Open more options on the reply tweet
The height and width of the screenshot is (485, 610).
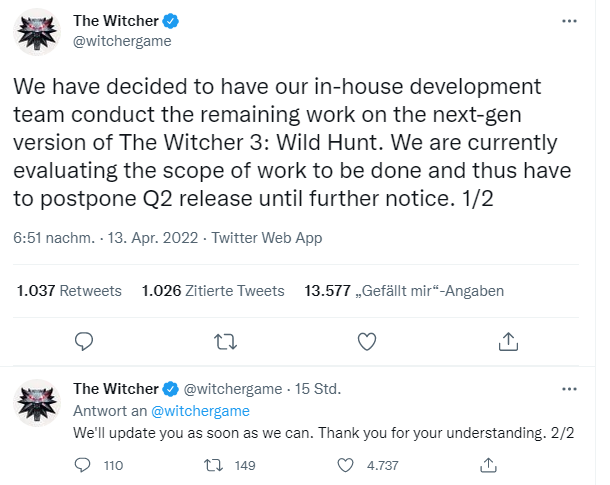click(x=569, y=389)
